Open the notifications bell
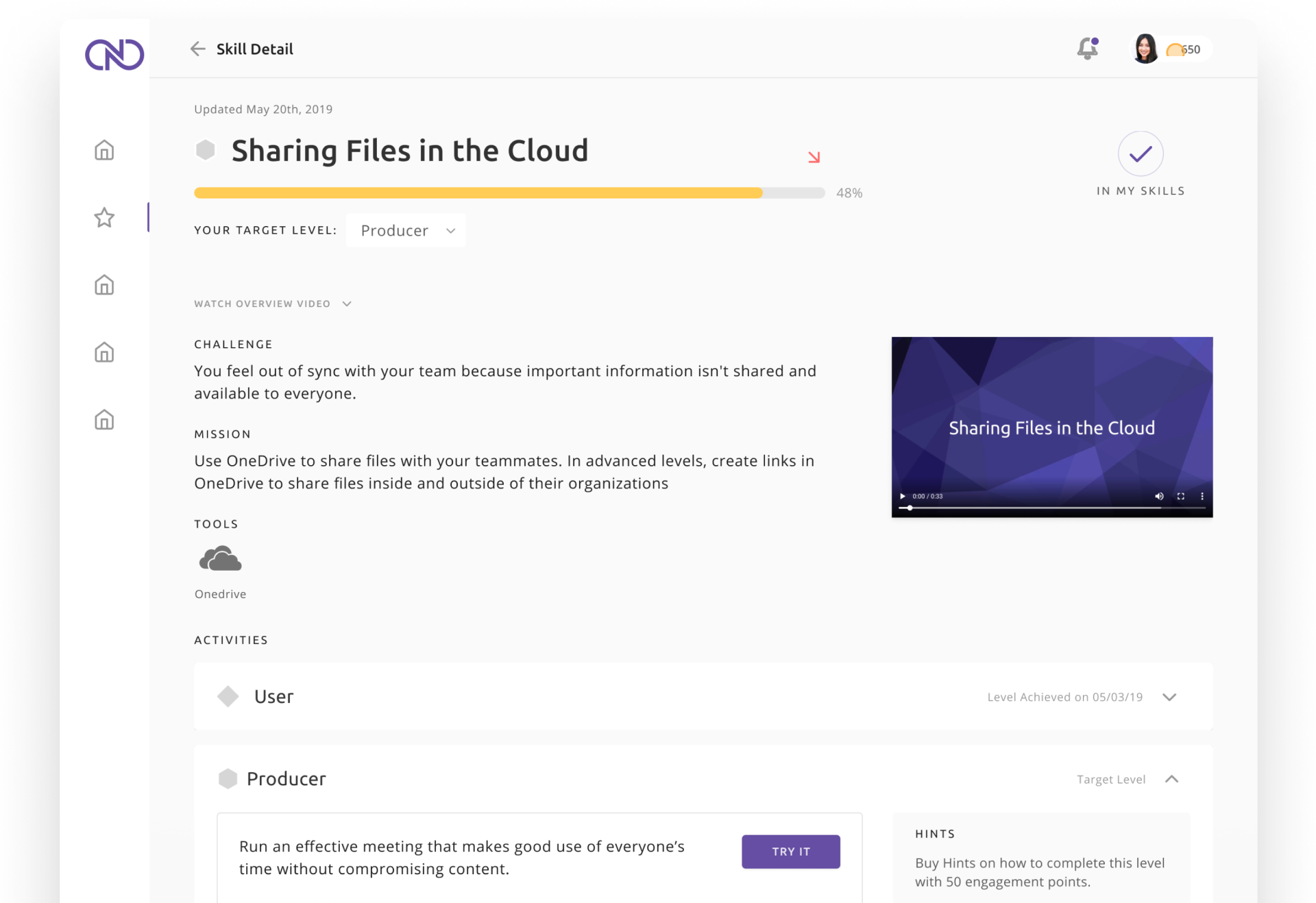The width and height of the screenshot is (1316, 903). 1087,49
